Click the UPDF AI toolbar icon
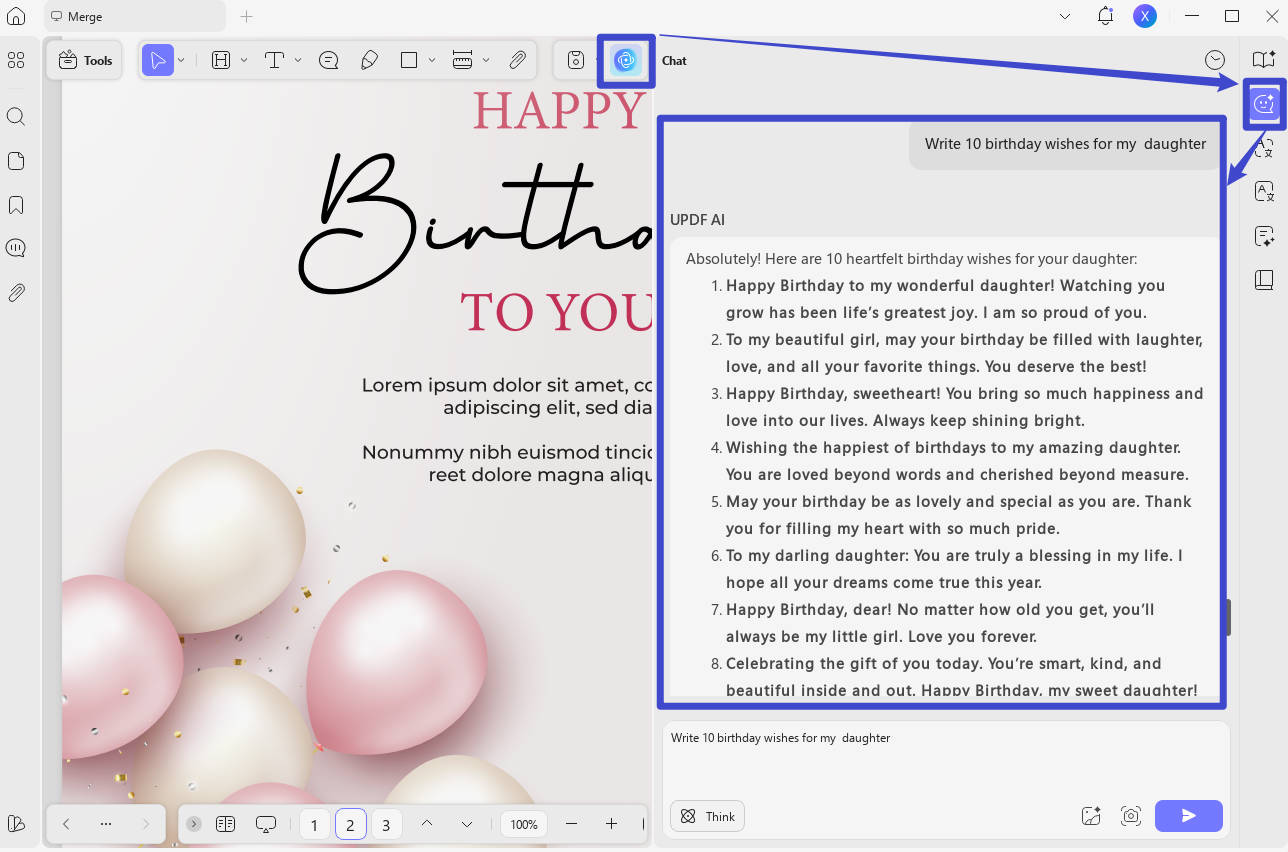 tap(626, 60)
